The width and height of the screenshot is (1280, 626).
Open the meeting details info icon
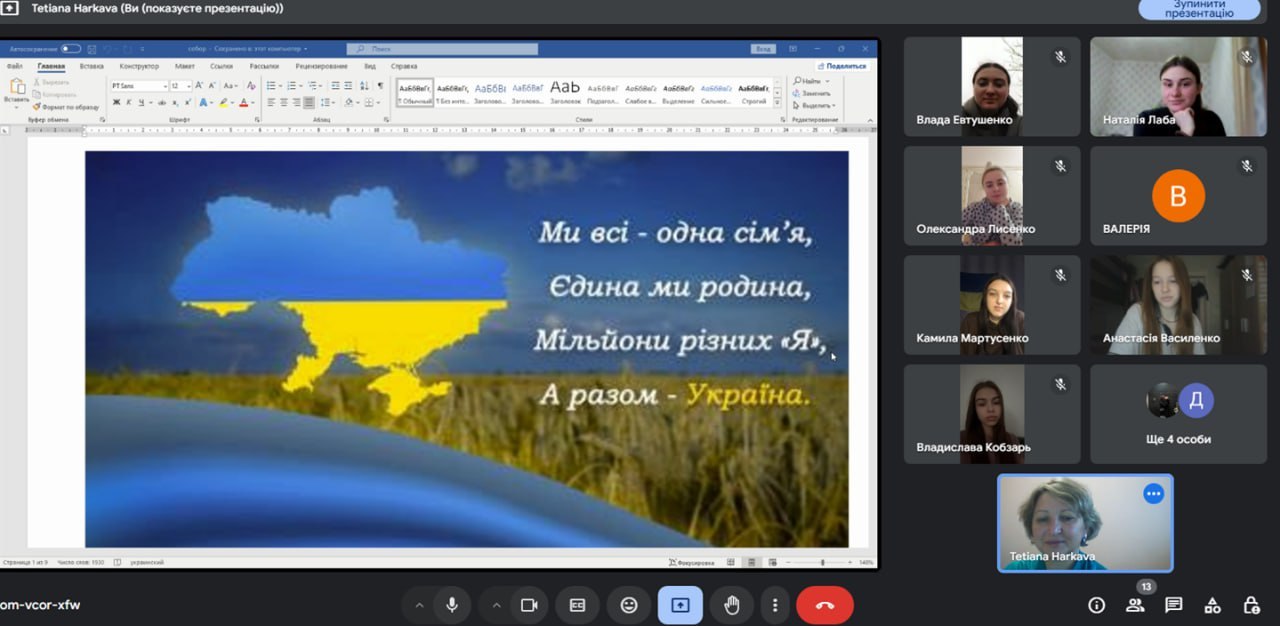click(x=1097, y=605)
